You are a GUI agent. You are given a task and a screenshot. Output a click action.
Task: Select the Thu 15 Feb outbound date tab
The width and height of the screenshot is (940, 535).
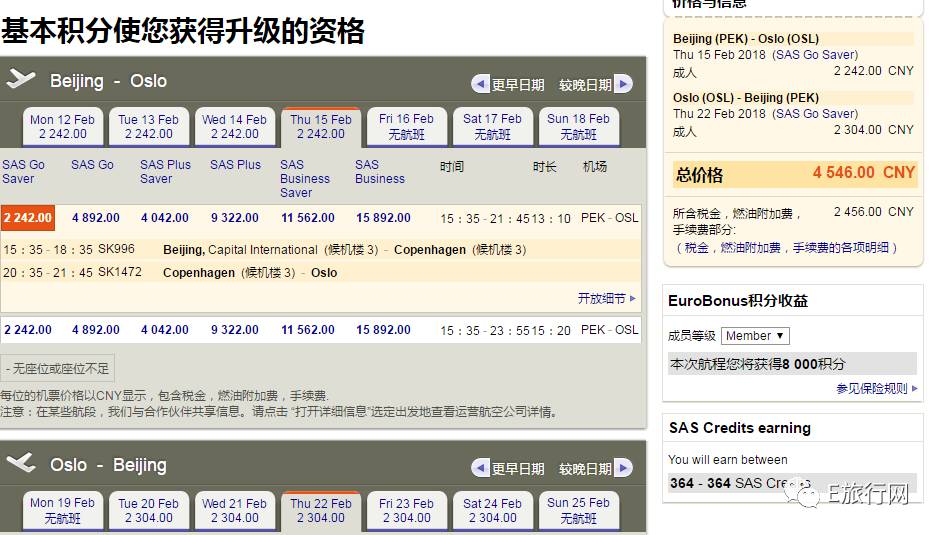[x=321, y=127]
